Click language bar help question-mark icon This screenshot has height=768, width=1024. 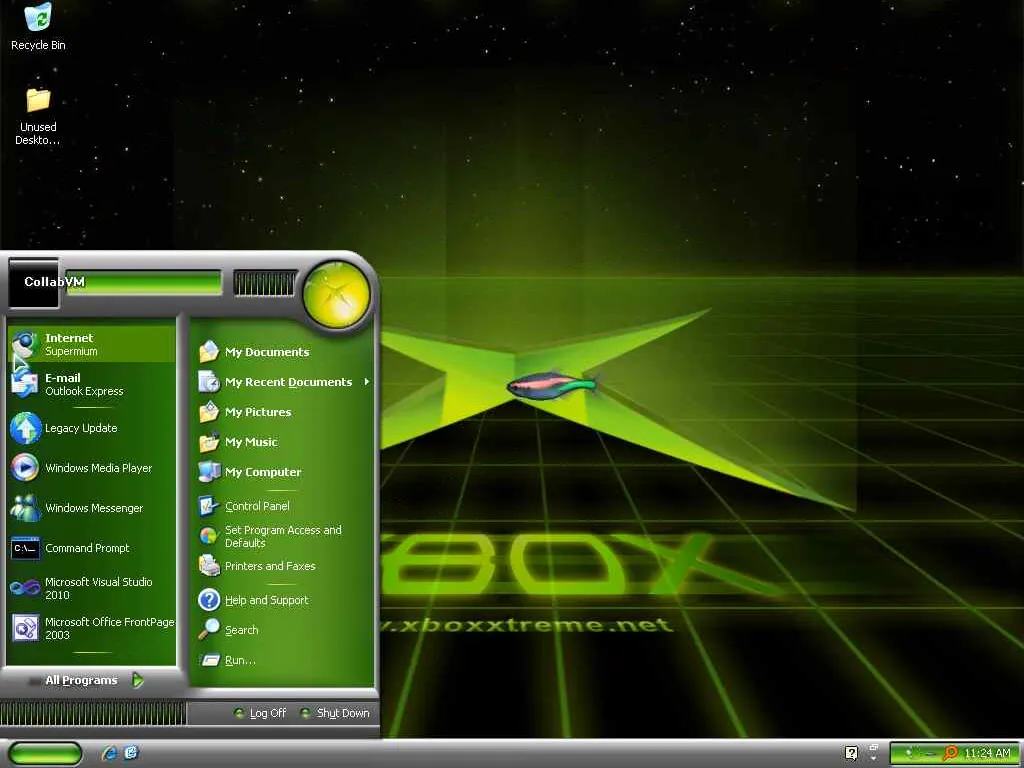click(851, 753)
